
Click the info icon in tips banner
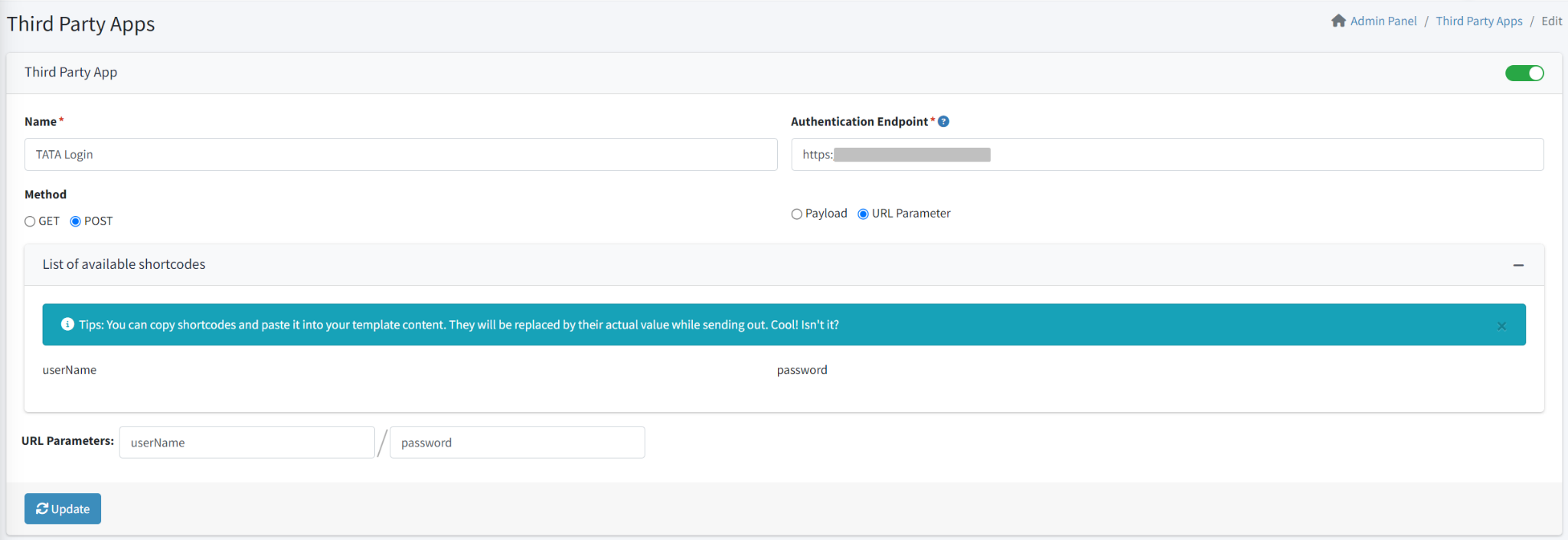67,324
